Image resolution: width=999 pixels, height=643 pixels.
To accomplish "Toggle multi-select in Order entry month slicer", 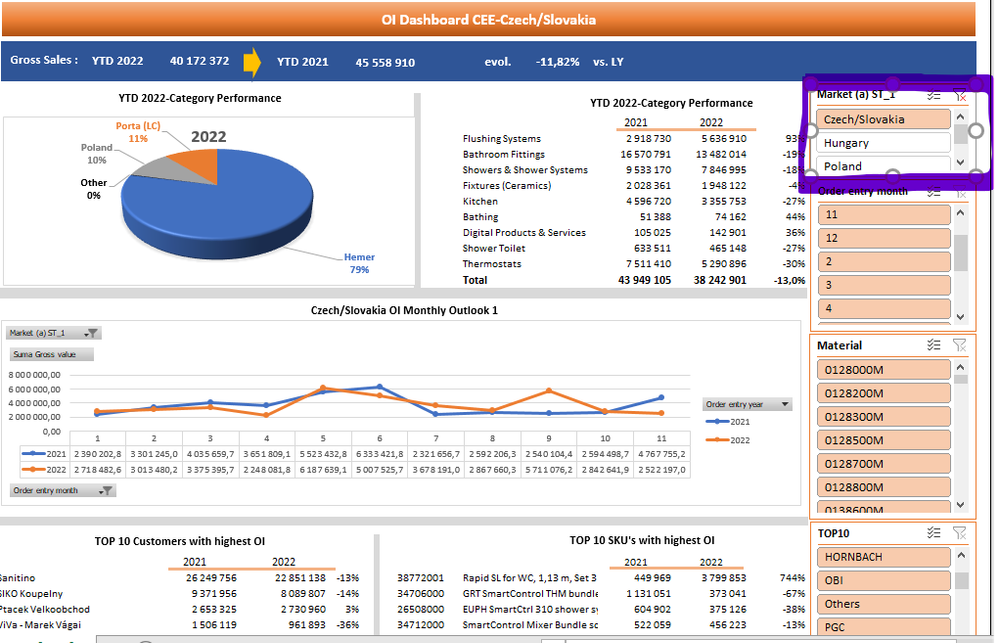I will point(933,192).
